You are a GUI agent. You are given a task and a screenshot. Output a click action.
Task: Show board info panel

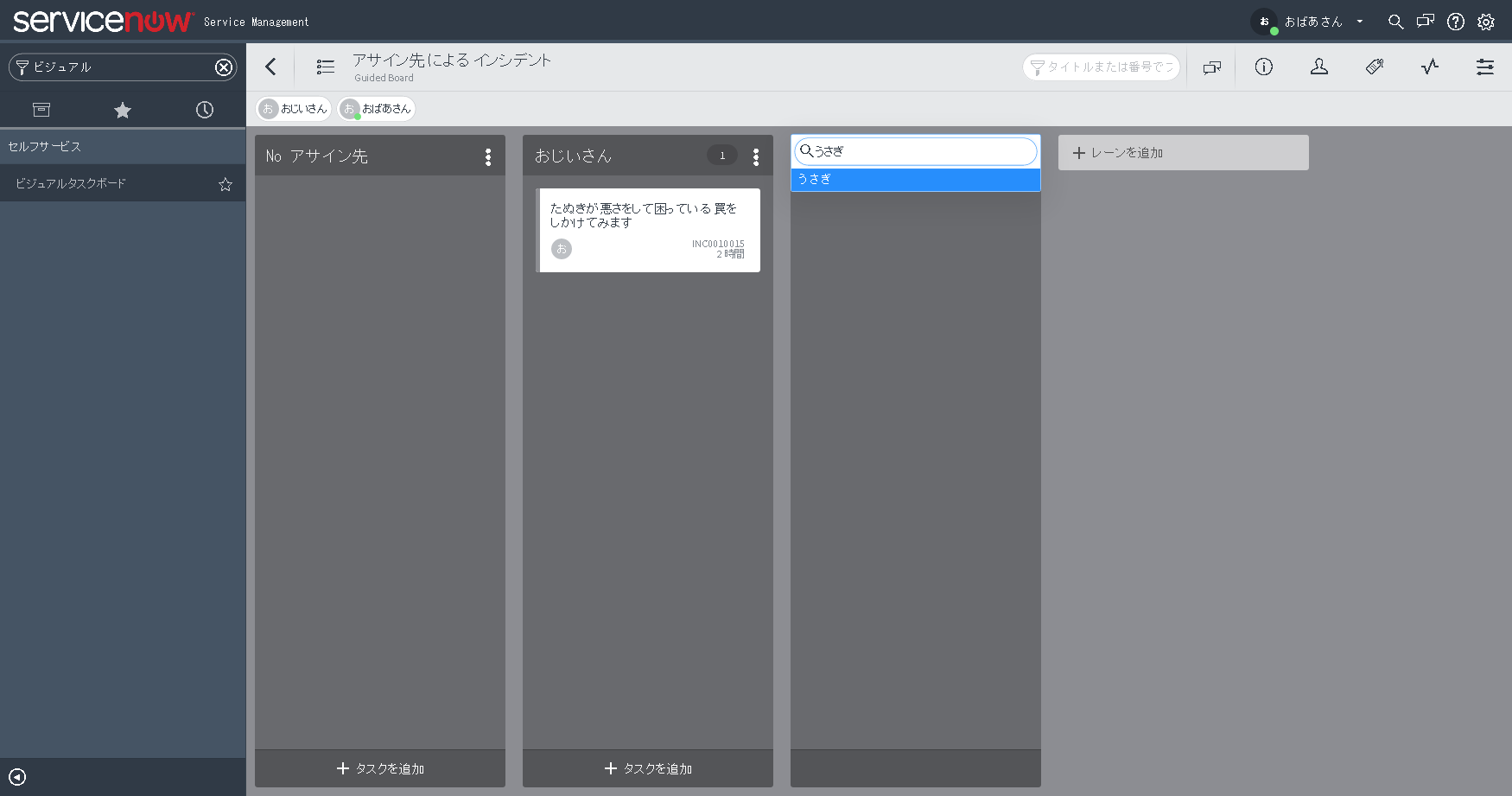click(x=1263, y=67)
